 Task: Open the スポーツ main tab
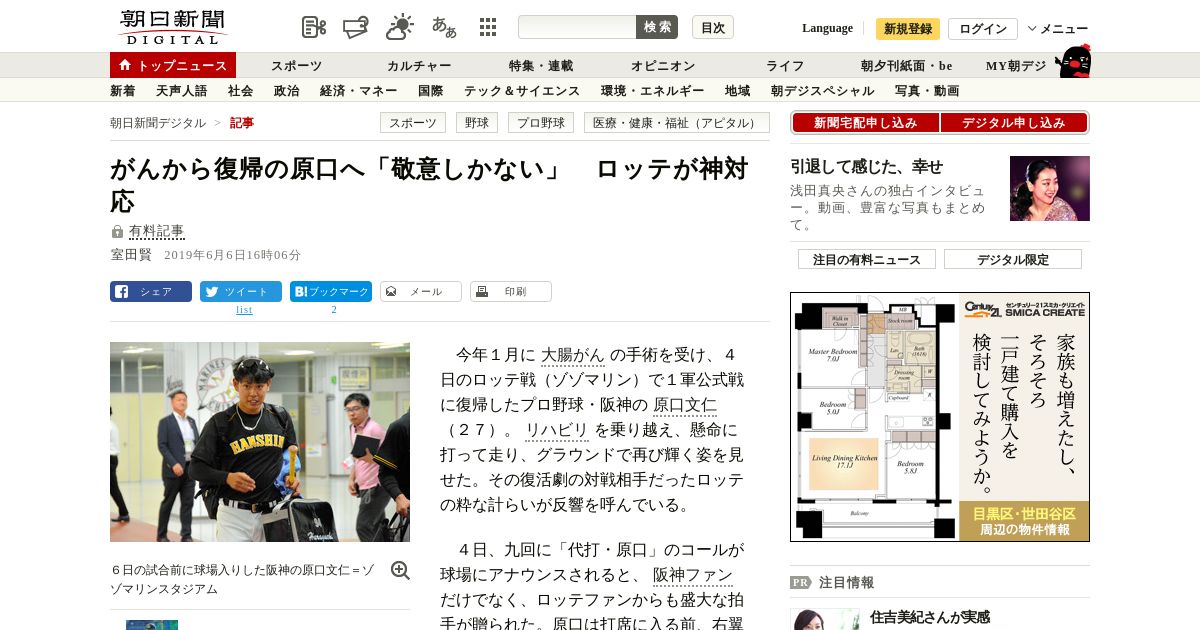[x=296, y=66]
